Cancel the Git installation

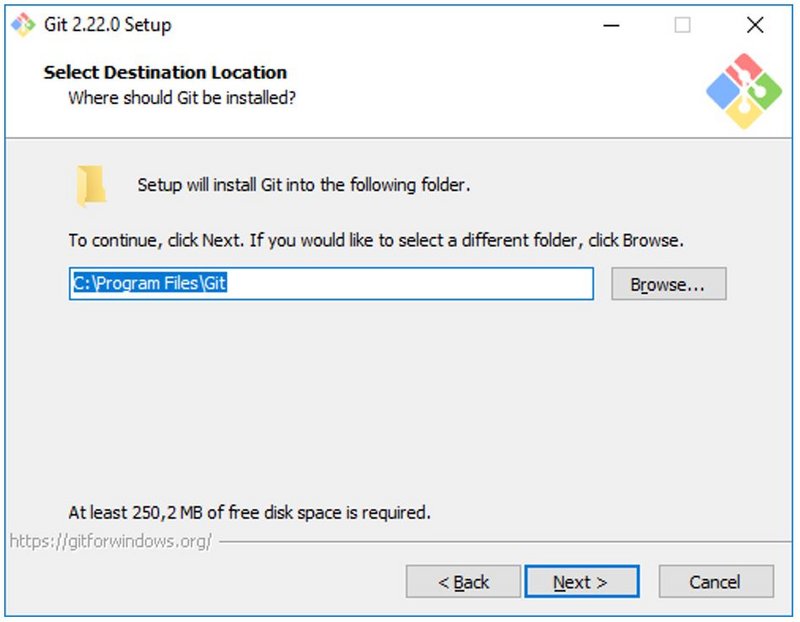point(715,581)
